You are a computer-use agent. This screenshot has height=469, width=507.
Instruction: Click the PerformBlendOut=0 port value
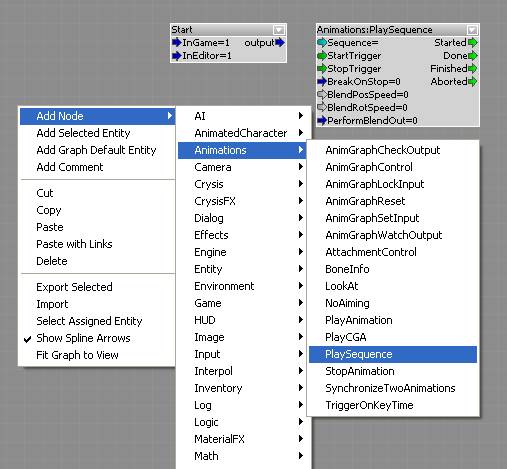point(372,121)
